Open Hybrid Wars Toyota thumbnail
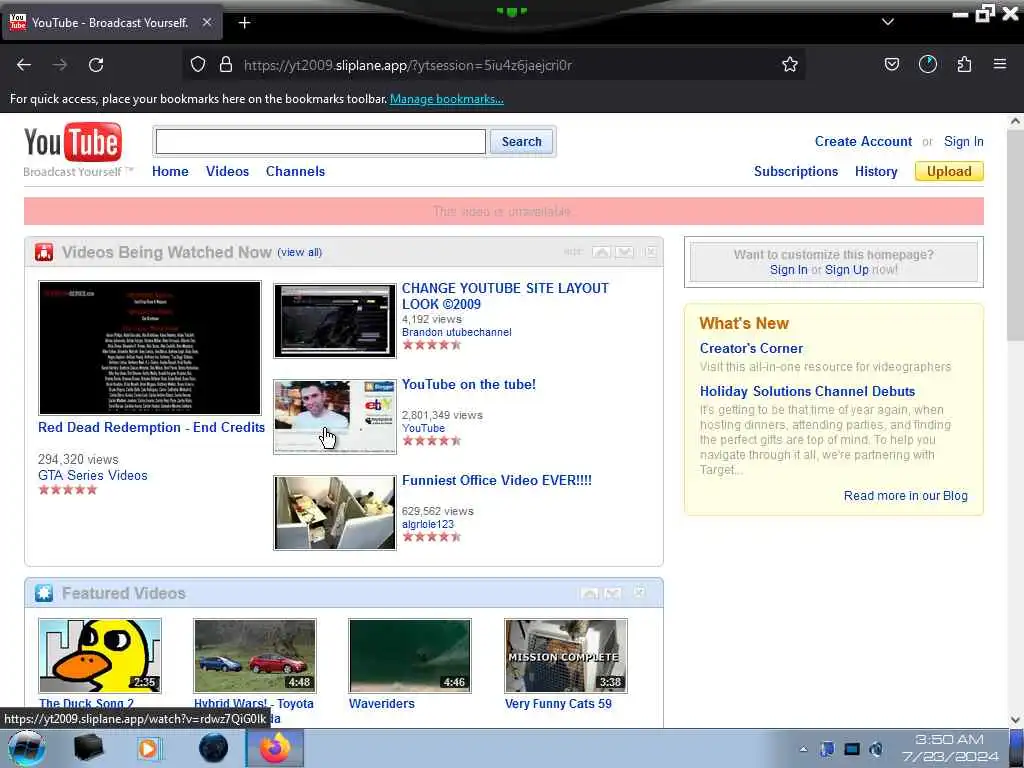Viewport: 1024px width, 768px height. (x=255, y=656)
